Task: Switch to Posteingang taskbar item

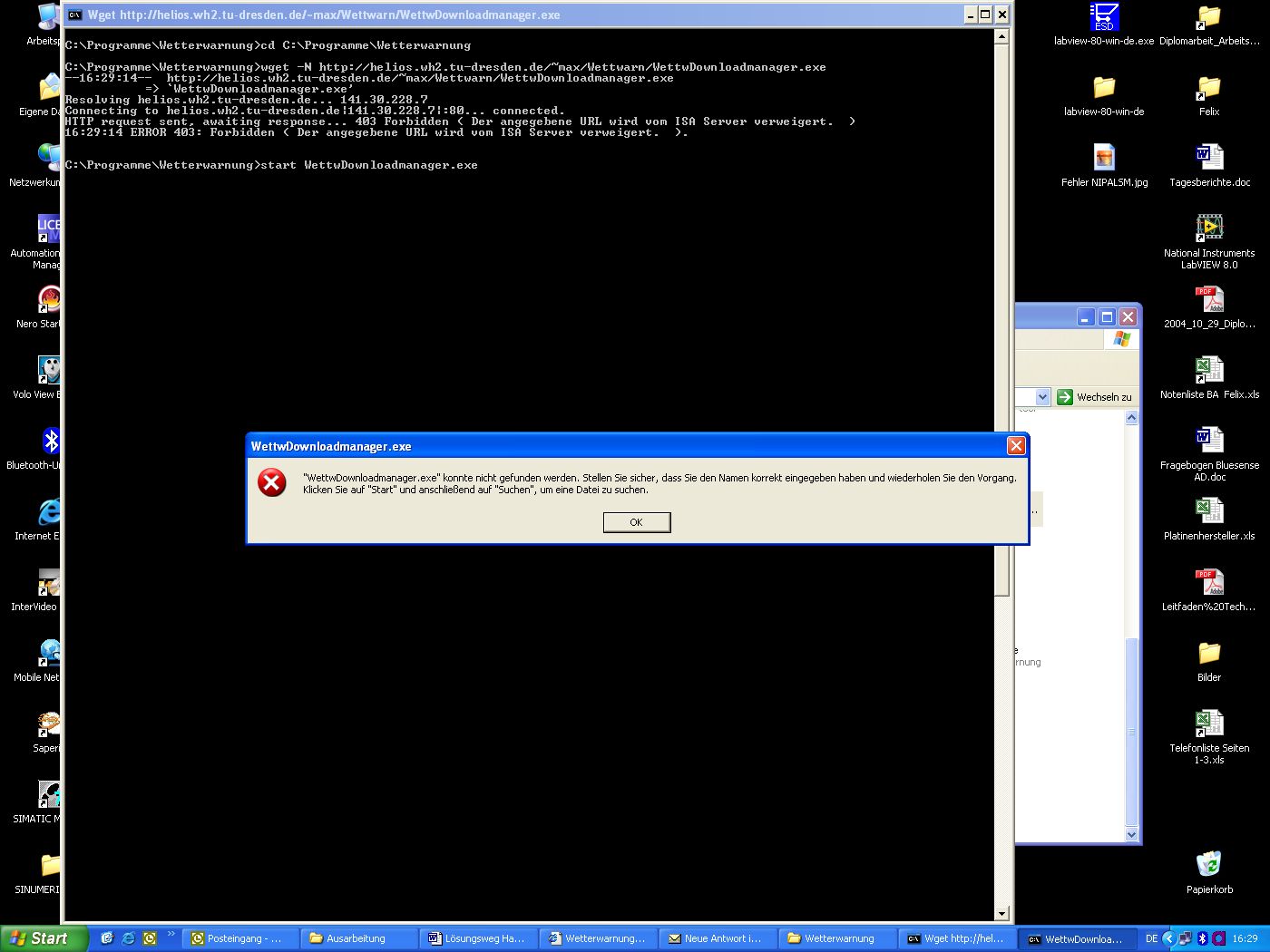Action: click(x=238, y=938)
